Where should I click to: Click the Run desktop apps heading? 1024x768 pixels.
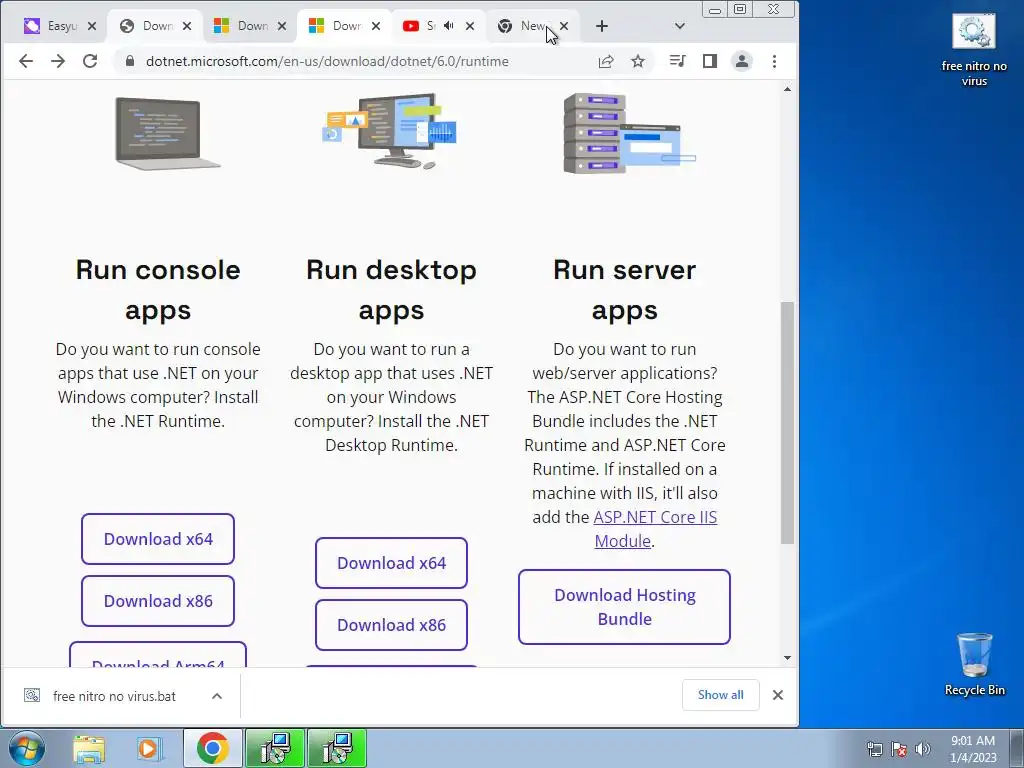click(391, 289)
